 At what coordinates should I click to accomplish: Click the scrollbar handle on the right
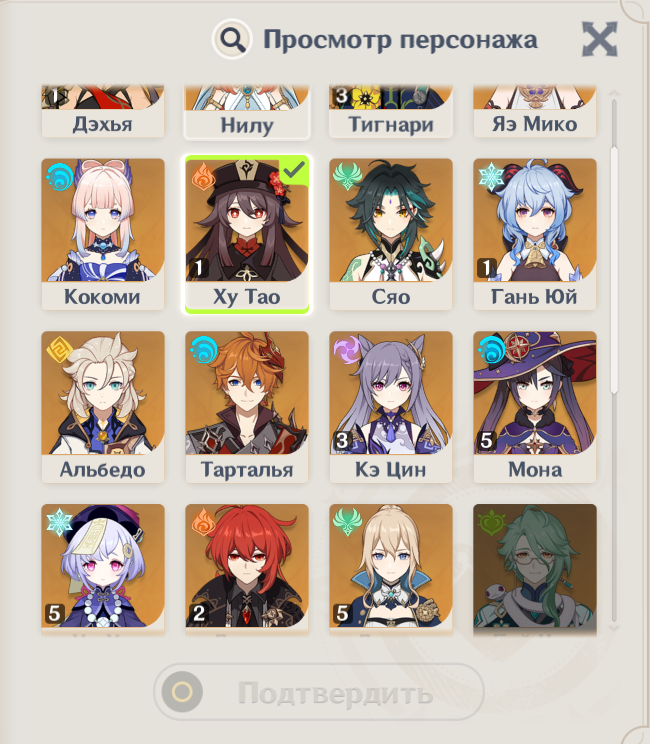[x=614, y=270]
